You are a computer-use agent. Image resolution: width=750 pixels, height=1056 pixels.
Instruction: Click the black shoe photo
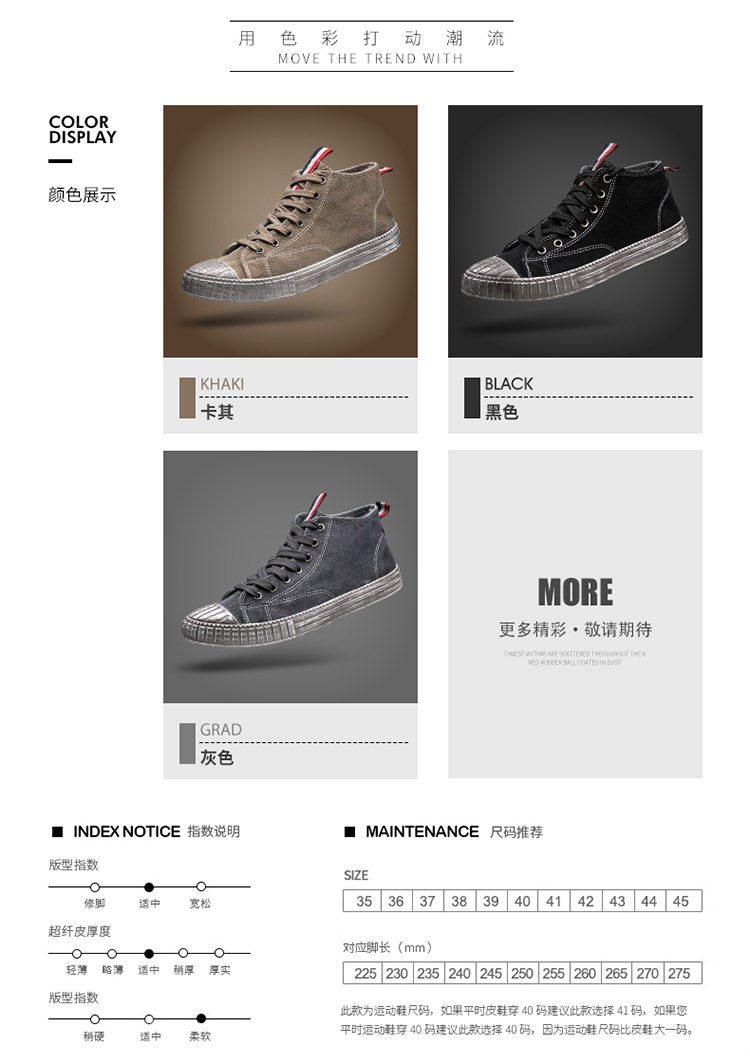click(575, 231)
